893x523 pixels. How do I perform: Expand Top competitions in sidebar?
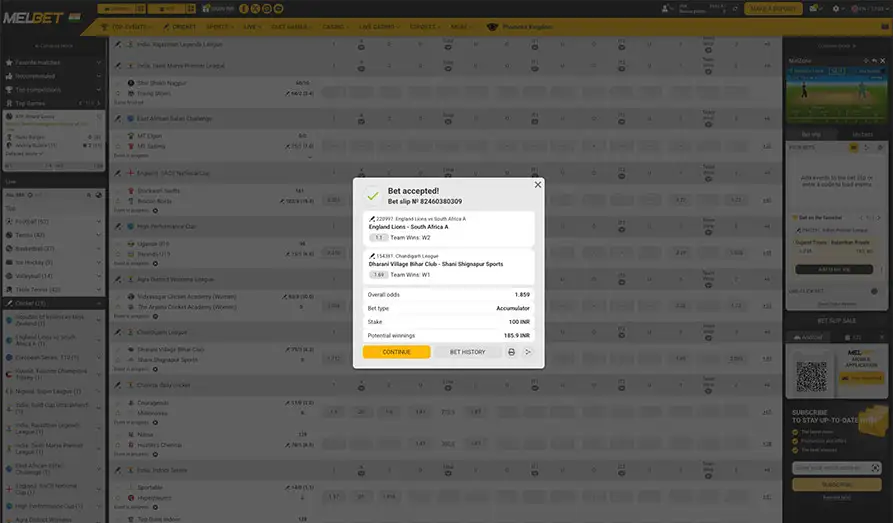(x=53, y=89)
